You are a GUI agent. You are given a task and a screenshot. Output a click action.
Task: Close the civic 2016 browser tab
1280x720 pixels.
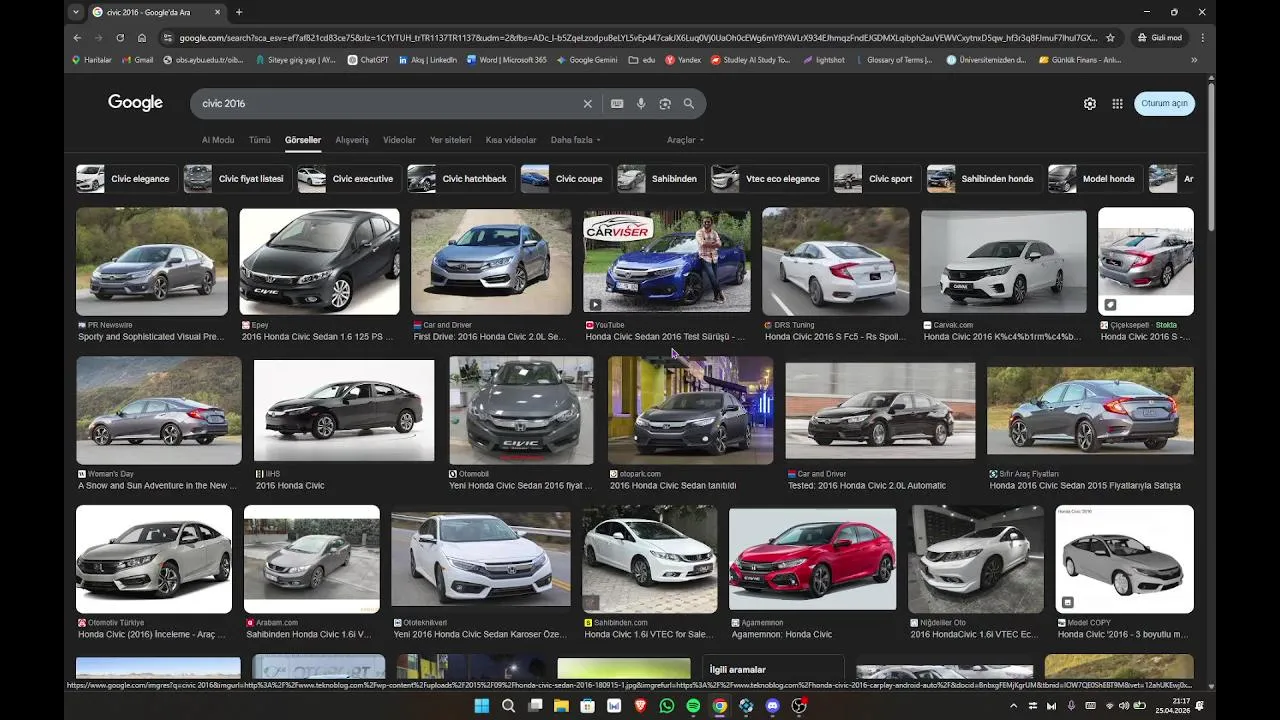[217, 12]
